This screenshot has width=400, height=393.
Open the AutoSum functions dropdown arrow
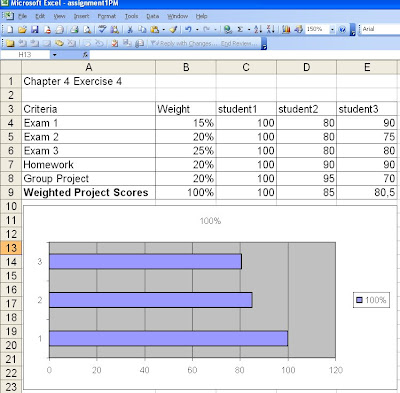click(249, 30)
